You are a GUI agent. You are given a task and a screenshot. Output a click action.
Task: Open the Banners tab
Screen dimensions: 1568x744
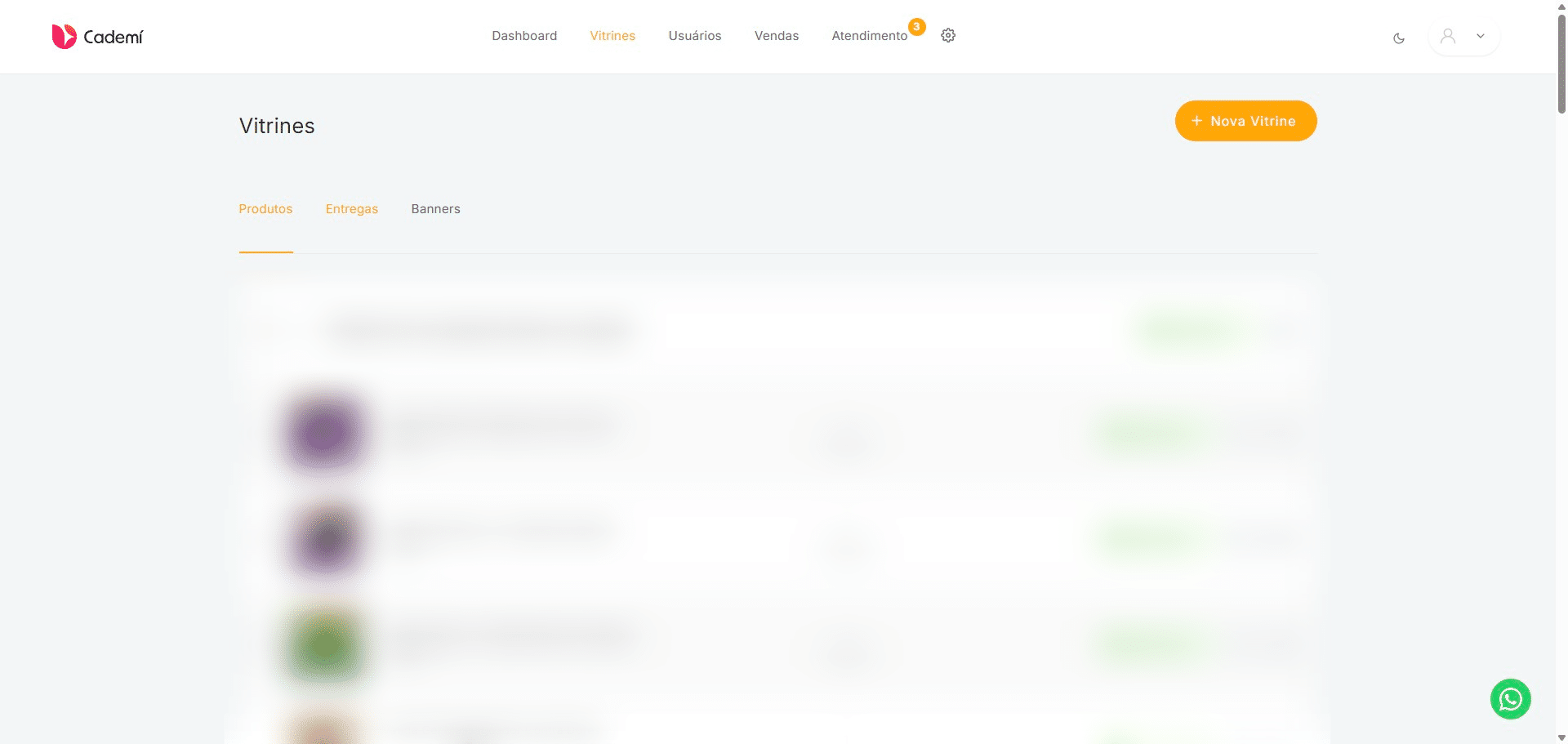(436, 209)
